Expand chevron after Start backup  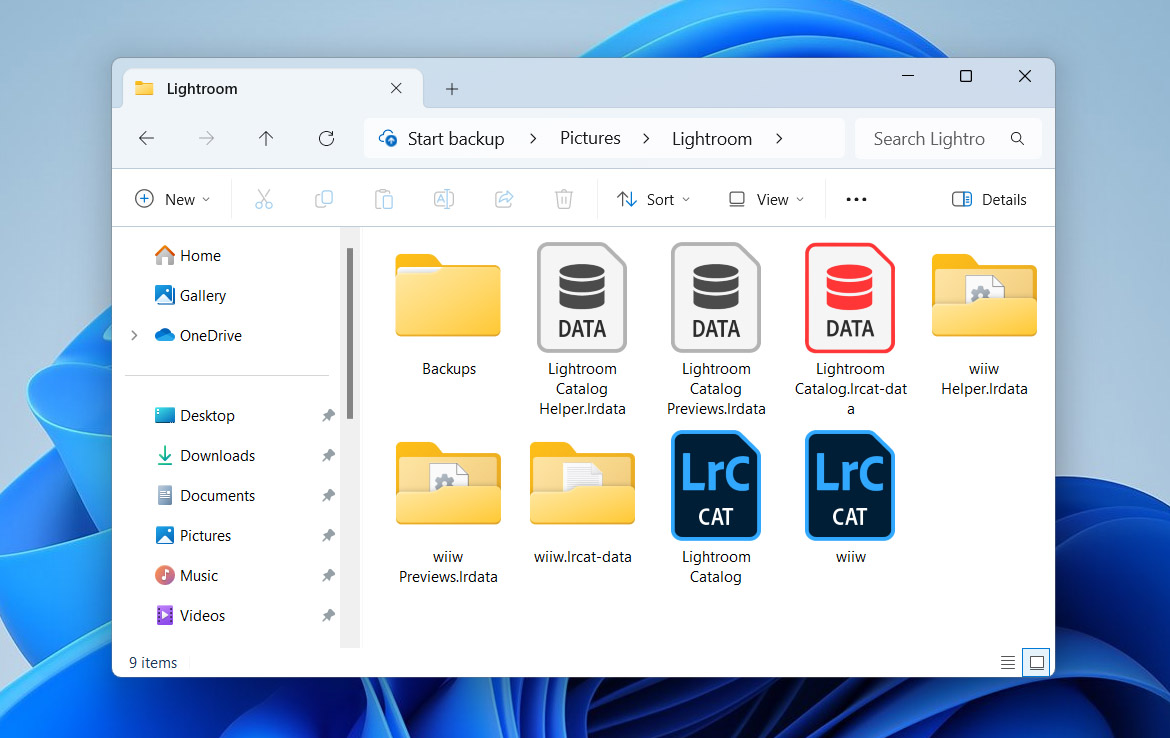(x=533, y=138)
